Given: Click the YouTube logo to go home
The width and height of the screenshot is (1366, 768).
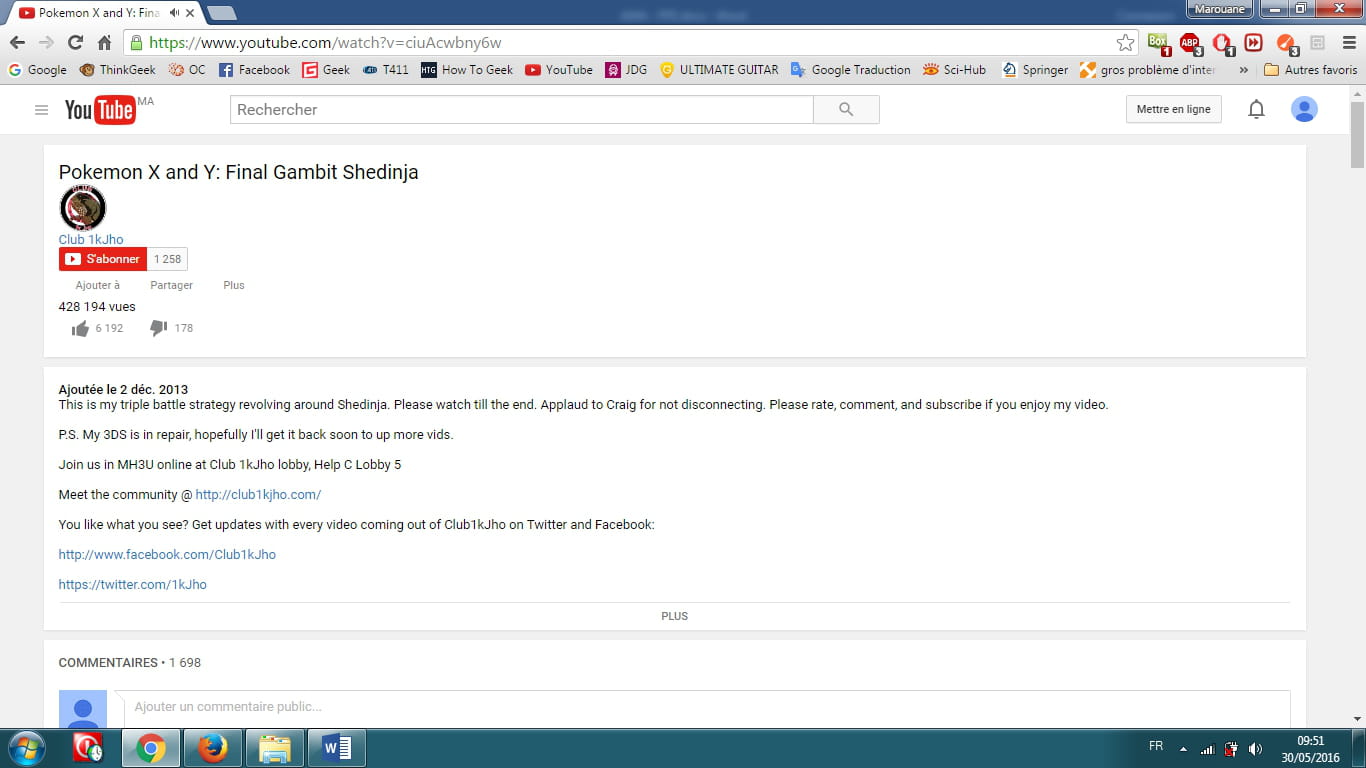Looking at the screenshot, I should click(100, 110).
